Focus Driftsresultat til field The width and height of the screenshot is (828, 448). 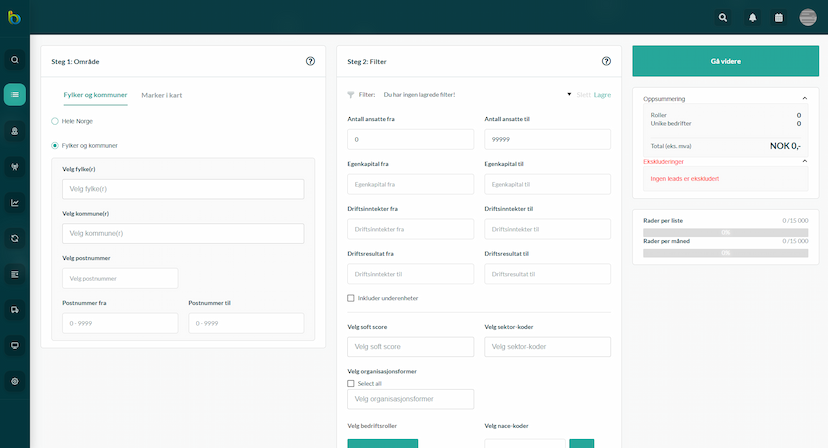(548, 274)
